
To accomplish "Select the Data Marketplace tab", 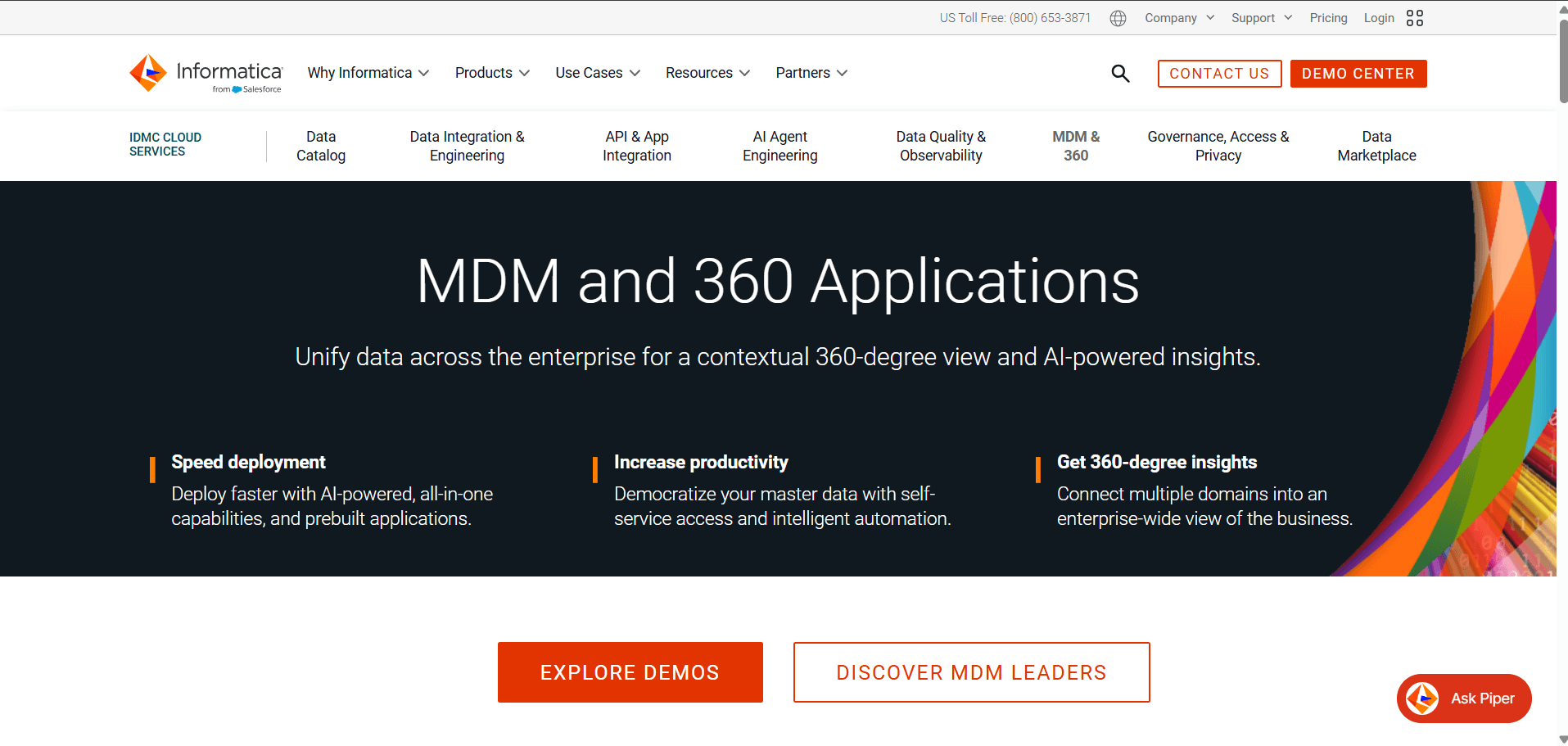I will click(1376, 146).
